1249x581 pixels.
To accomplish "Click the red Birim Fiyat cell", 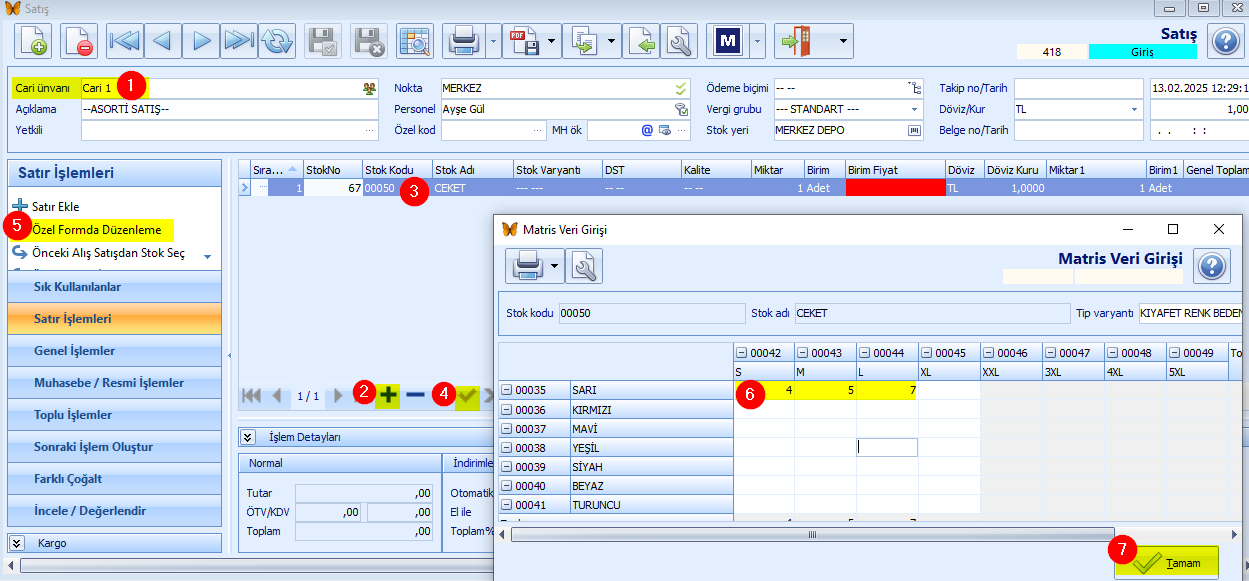I will (x=895, y=188).
